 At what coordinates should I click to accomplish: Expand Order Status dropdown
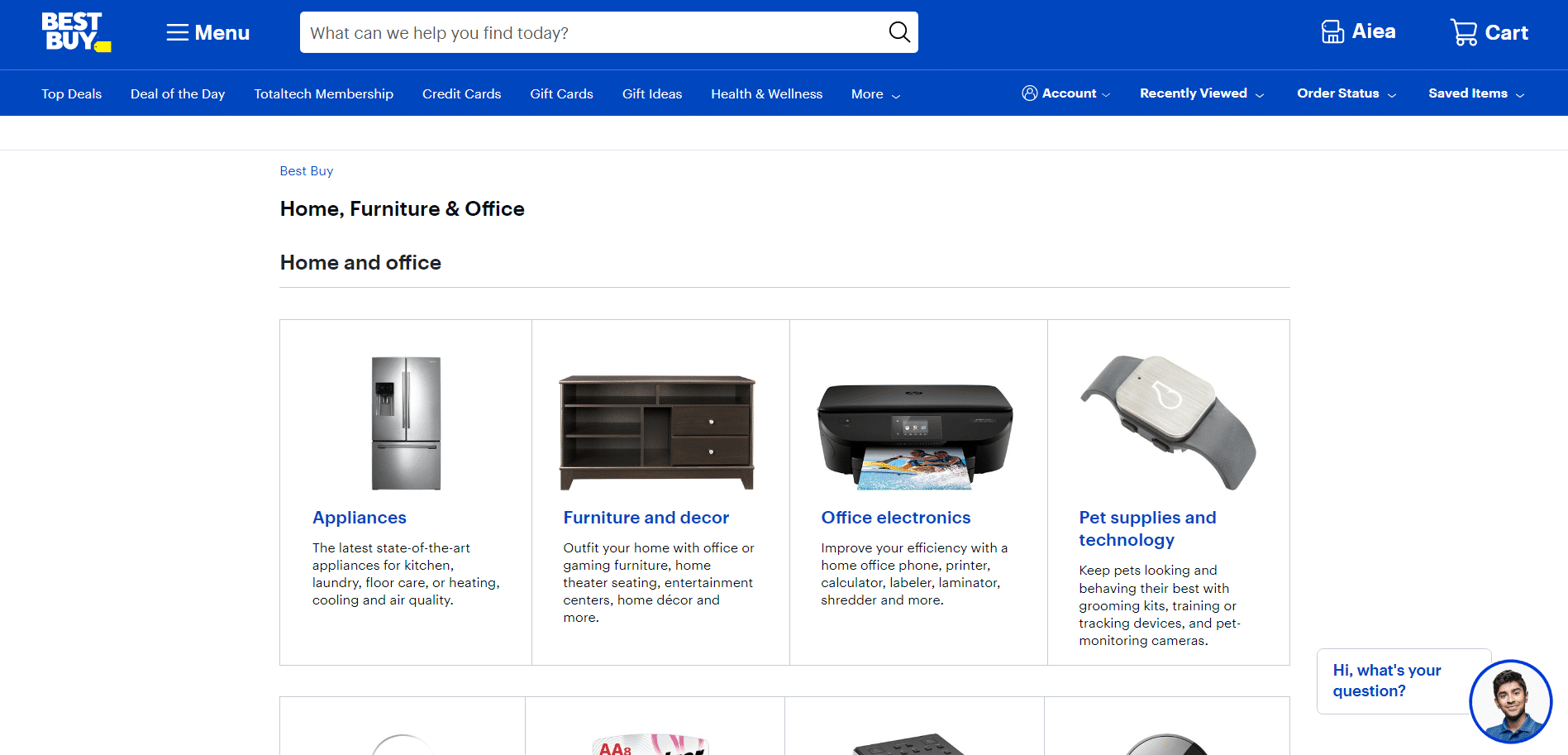click(1346, 93)
